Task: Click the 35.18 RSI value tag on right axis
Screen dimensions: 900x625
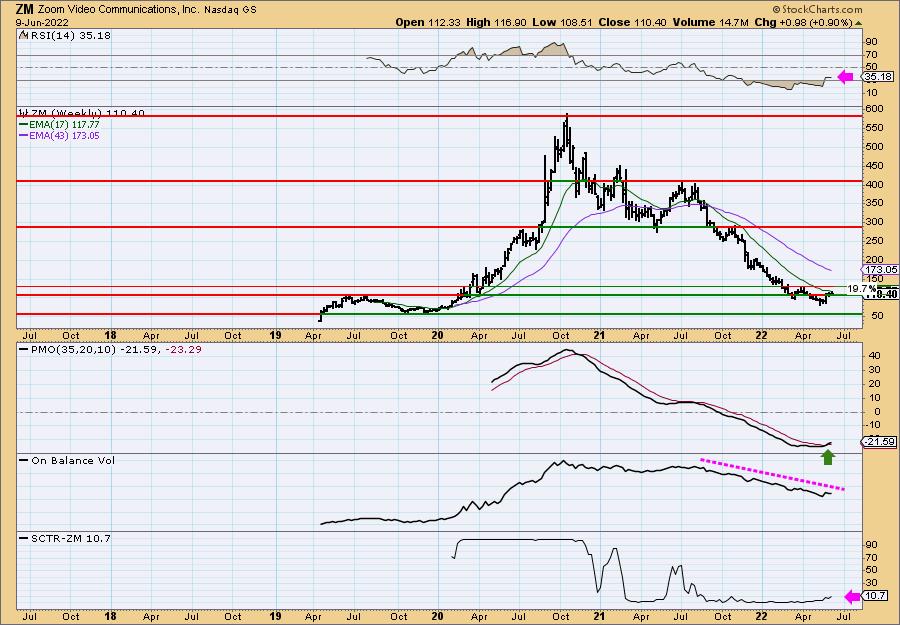Action: click(x=878, y=76)
